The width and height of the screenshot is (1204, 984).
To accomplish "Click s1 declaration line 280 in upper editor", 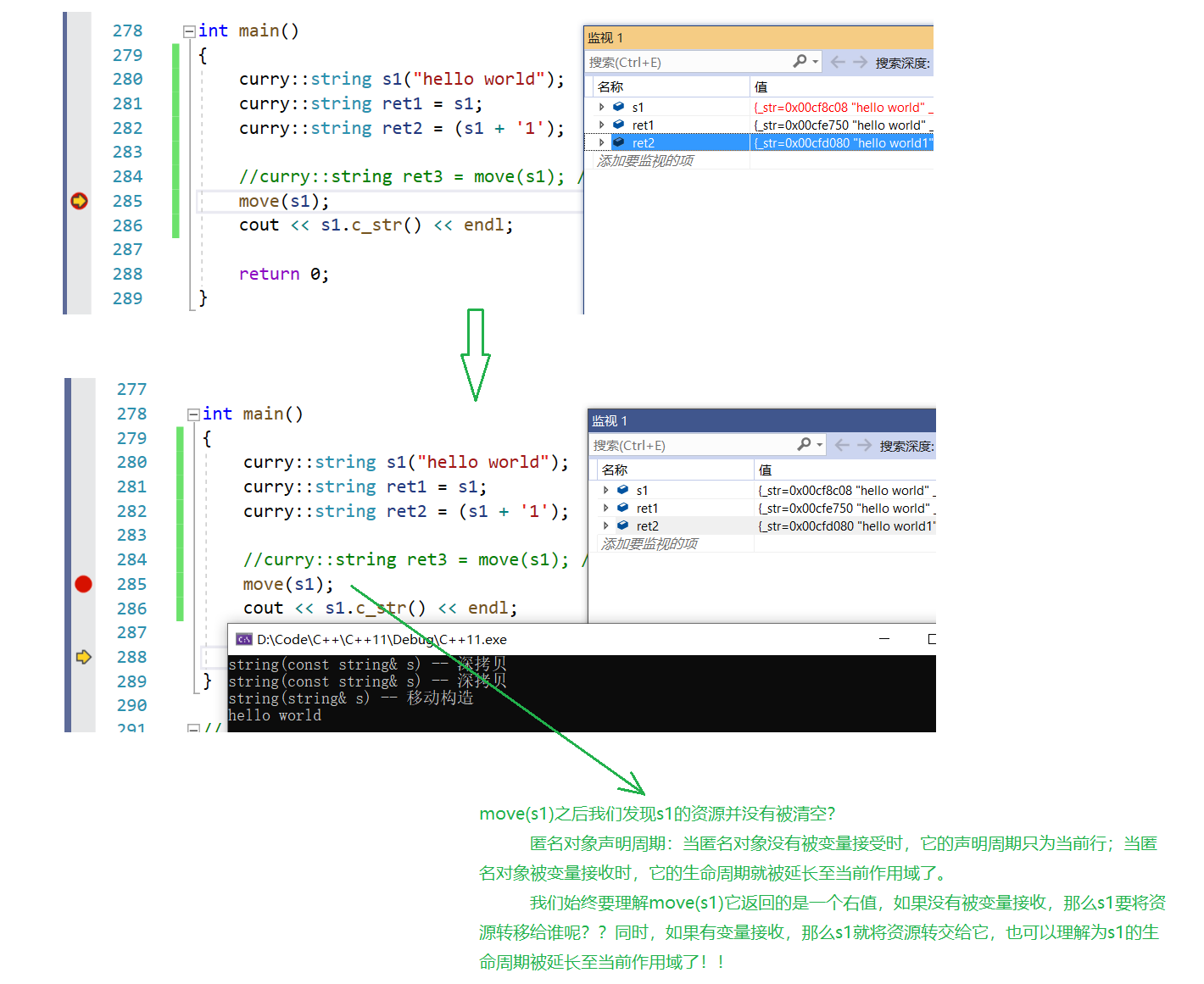I will click(x=402, y=79).
